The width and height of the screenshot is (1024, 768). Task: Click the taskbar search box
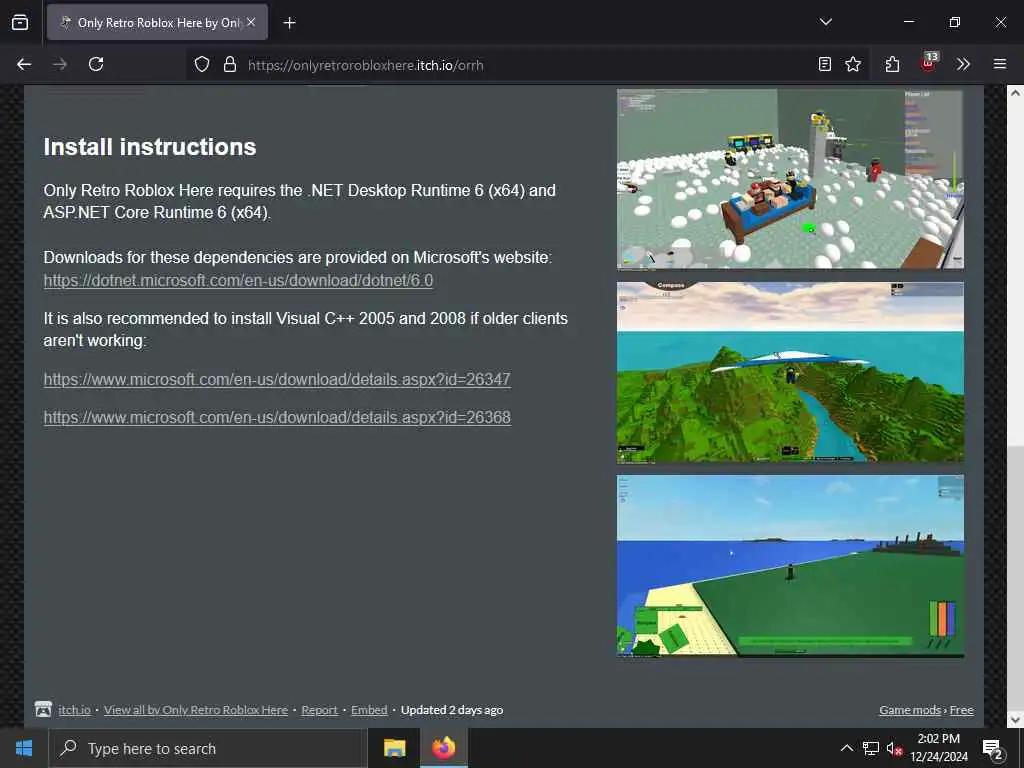(x=206, y=748)
